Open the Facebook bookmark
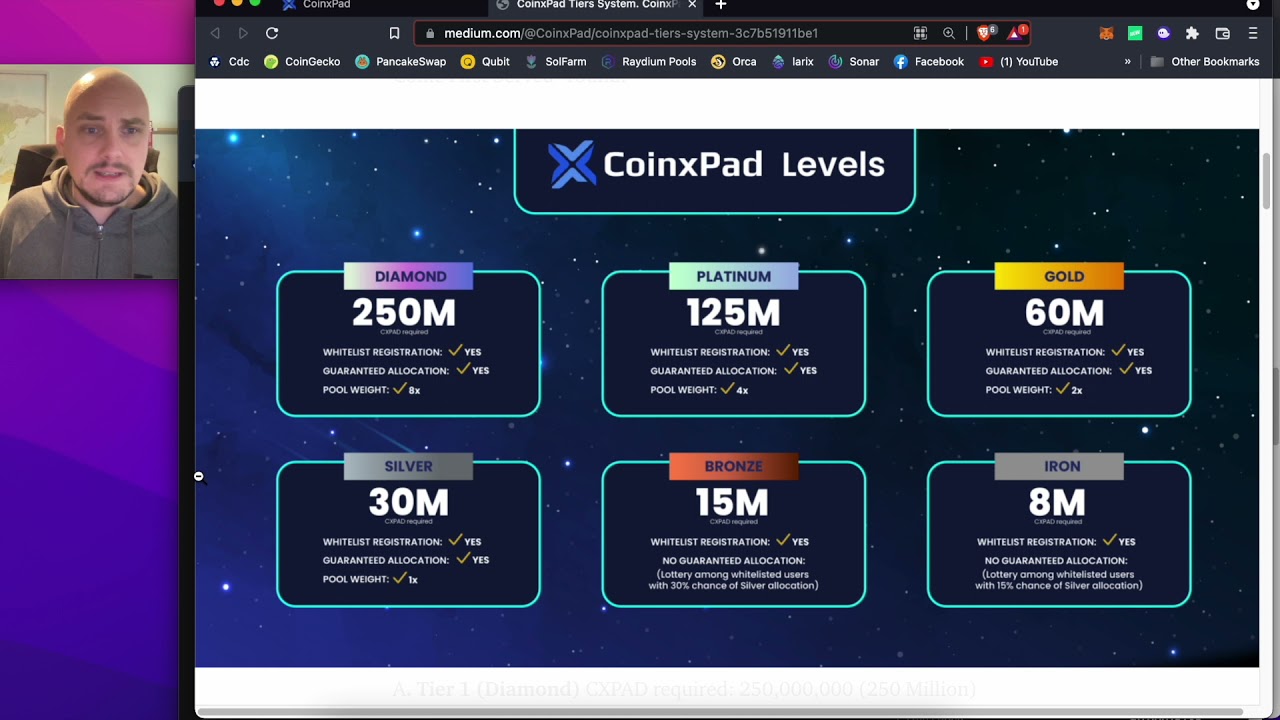The width and height of the screenshot is (1280, 720). (x=929, y=62)
